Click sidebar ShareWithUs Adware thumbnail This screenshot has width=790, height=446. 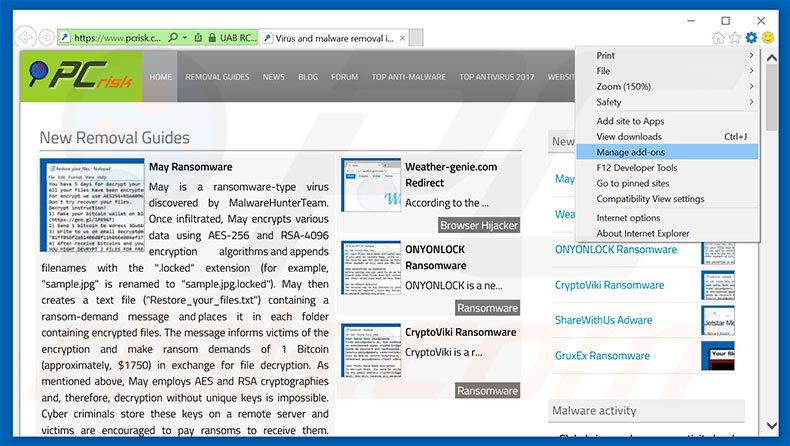click(718, 321)
